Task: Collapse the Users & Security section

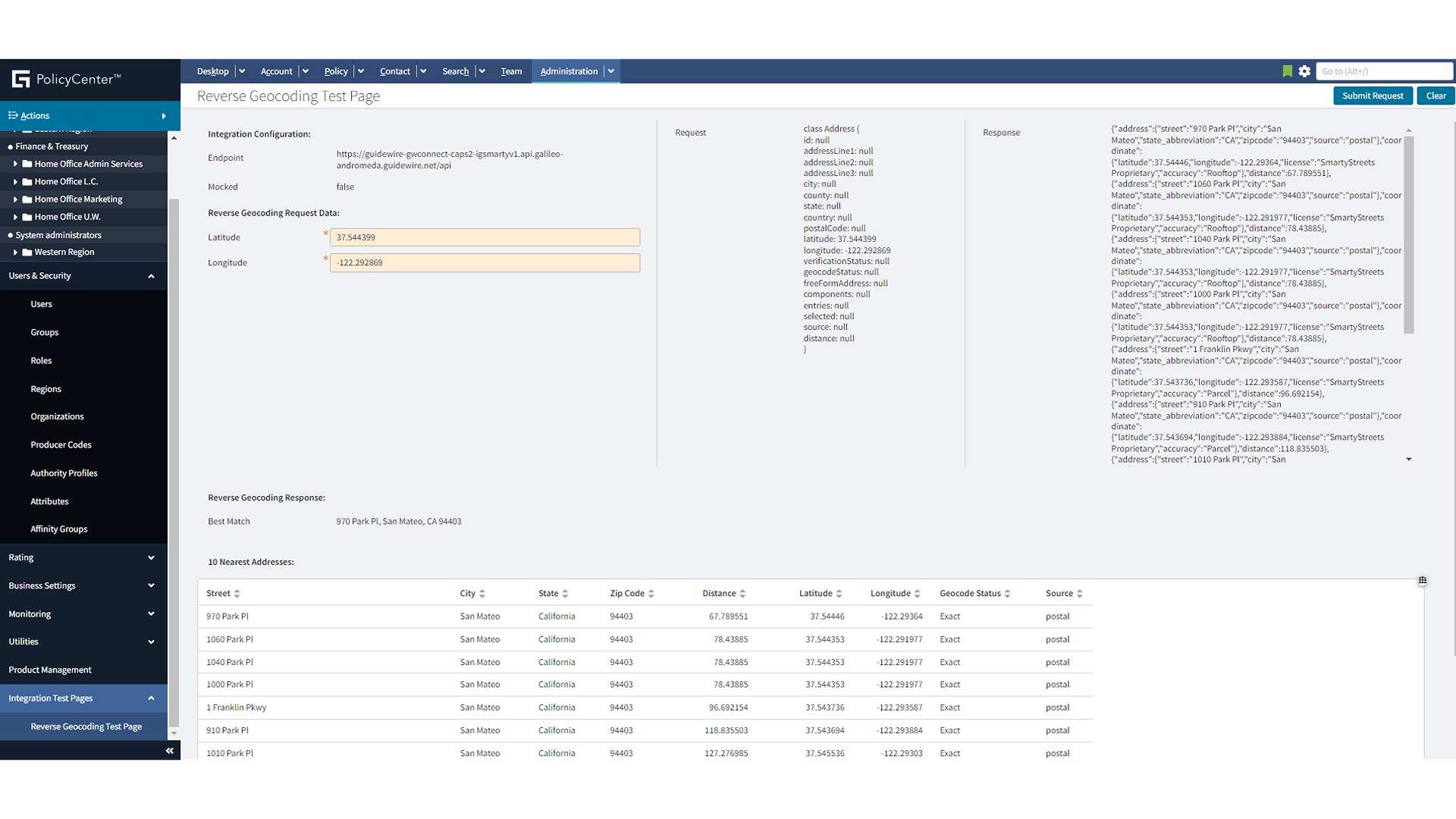Action: click(151, 276)
